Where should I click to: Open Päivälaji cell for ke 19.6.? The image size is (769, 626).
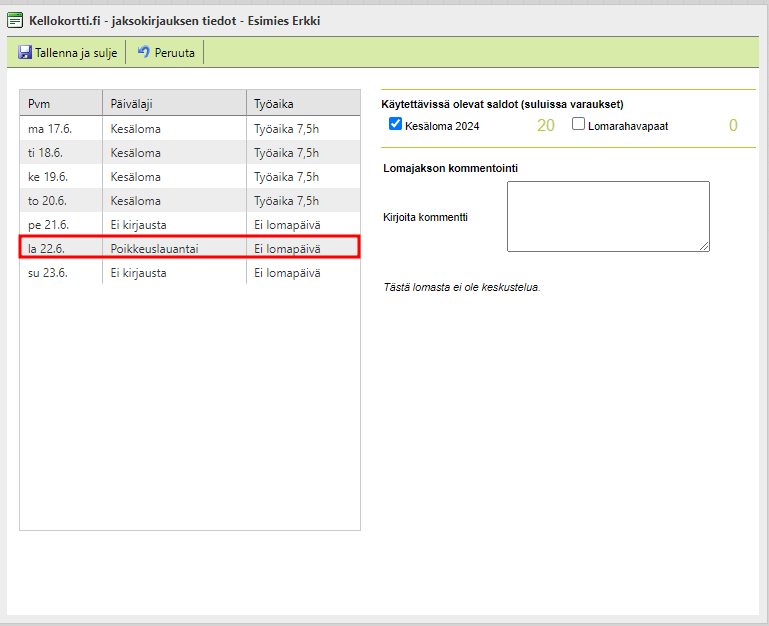click(136, 177)
